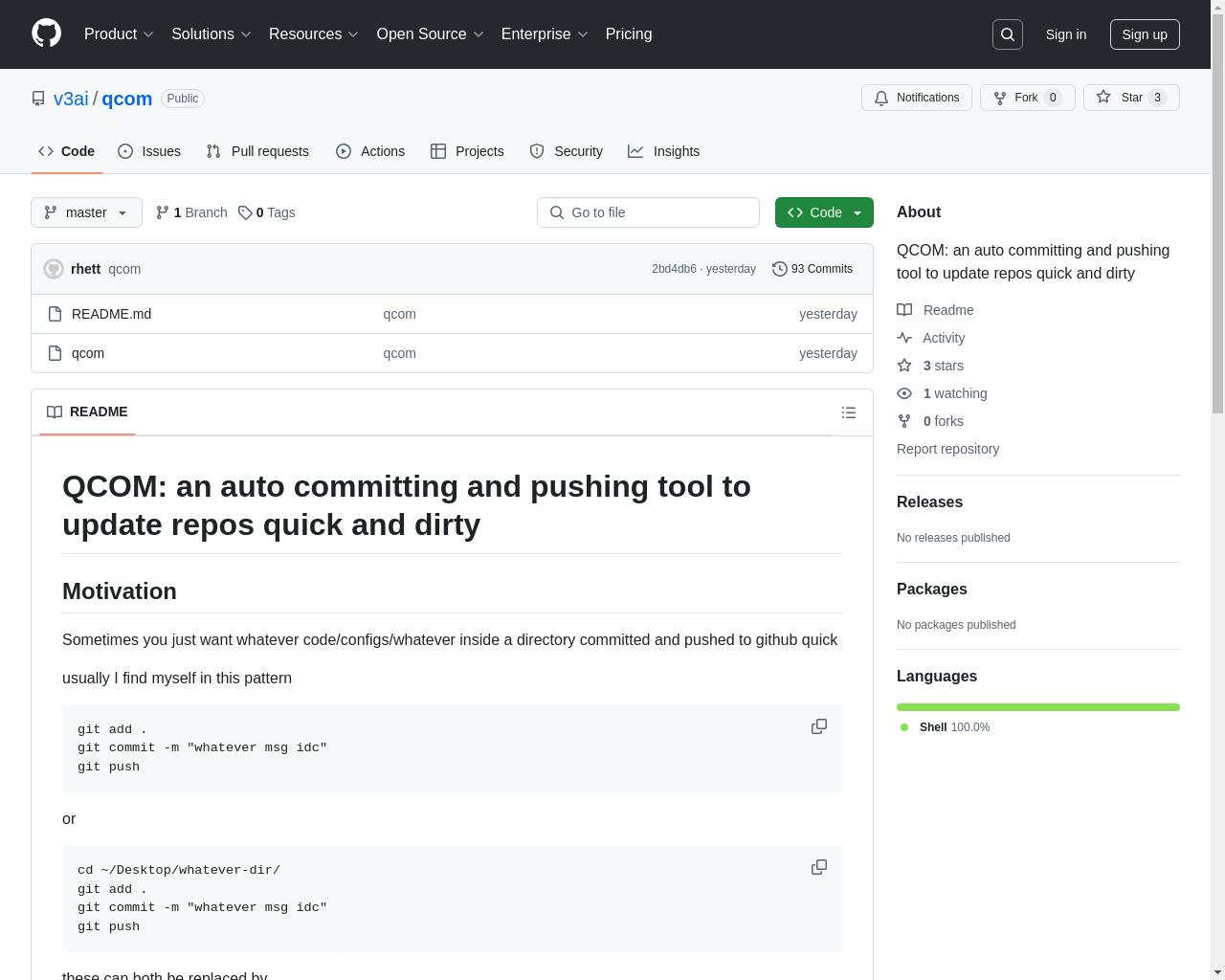1225x980 pixels.
Task: Open the Releases heading link
Action: pos(929,501)
